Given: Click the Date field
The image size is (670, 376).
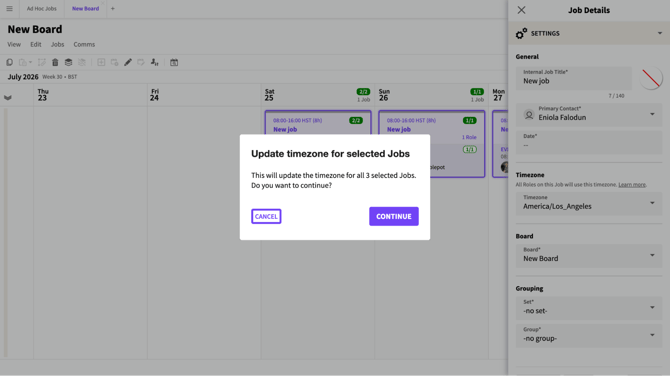Looking at the screenshot, I should click(589, 142).
